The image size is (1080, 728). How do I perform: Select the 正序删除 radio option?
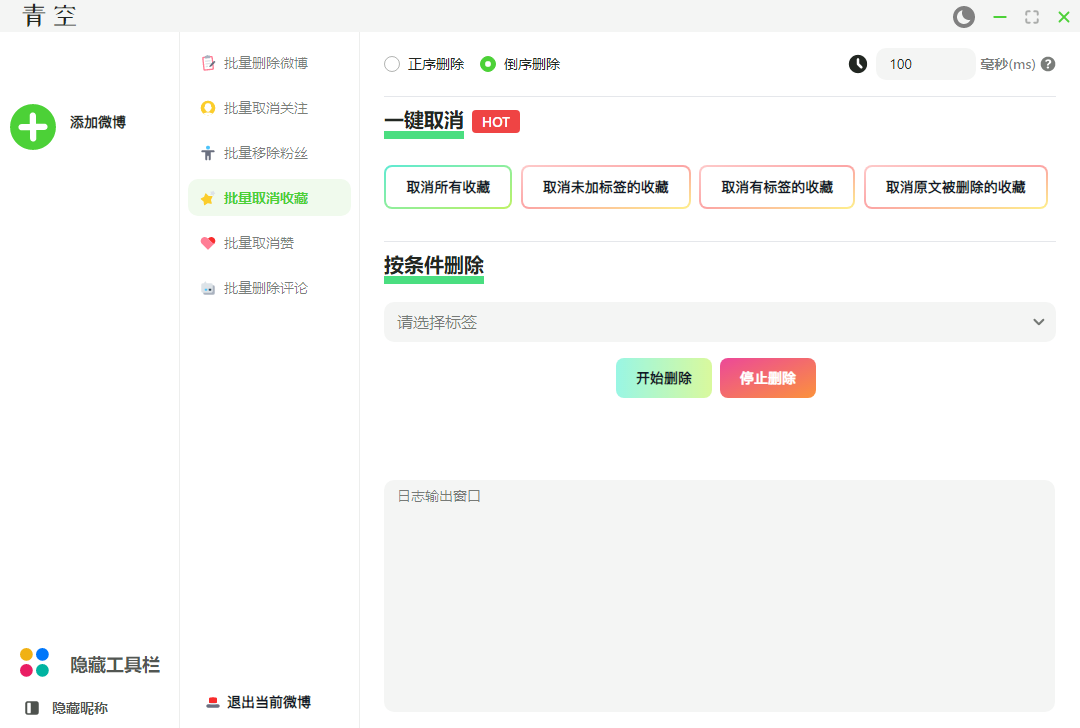click(x=392, y=64)
